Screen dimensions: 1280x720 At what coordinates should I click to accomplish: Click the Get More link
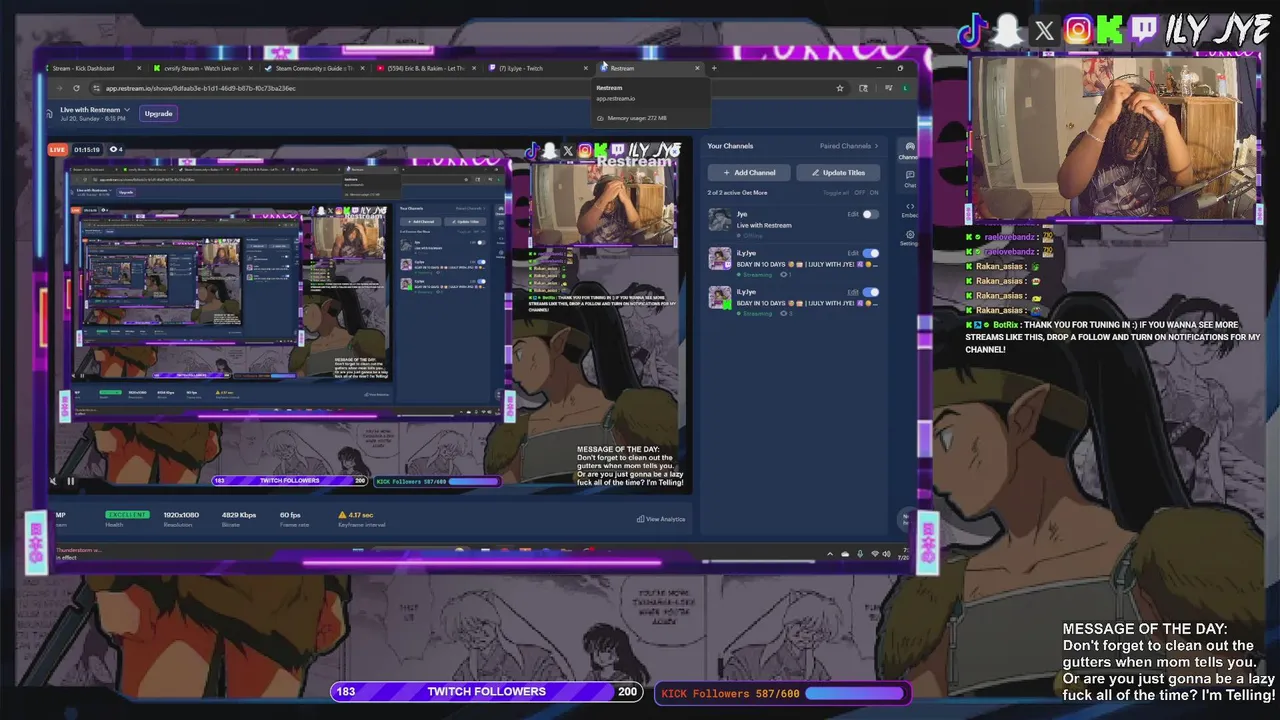pos(756,193)
